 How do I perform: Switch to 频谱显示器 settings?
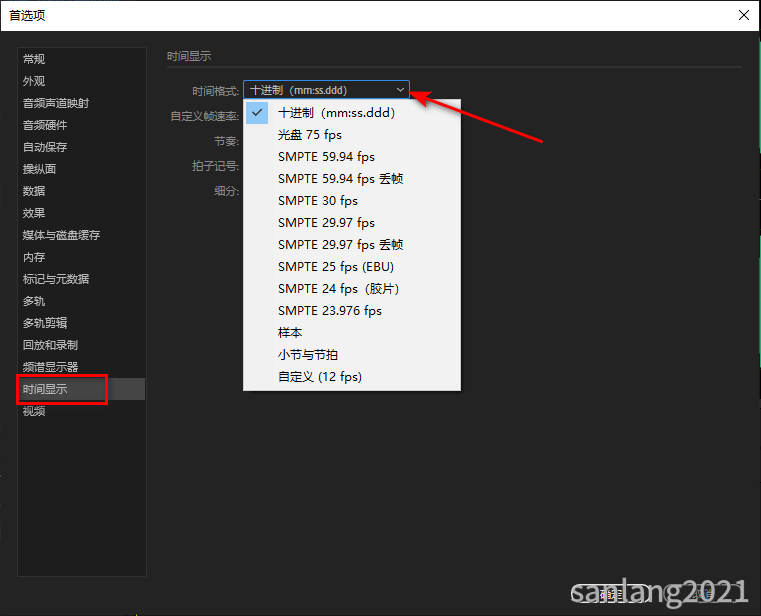pyautogui.click(x=50, y=367)
